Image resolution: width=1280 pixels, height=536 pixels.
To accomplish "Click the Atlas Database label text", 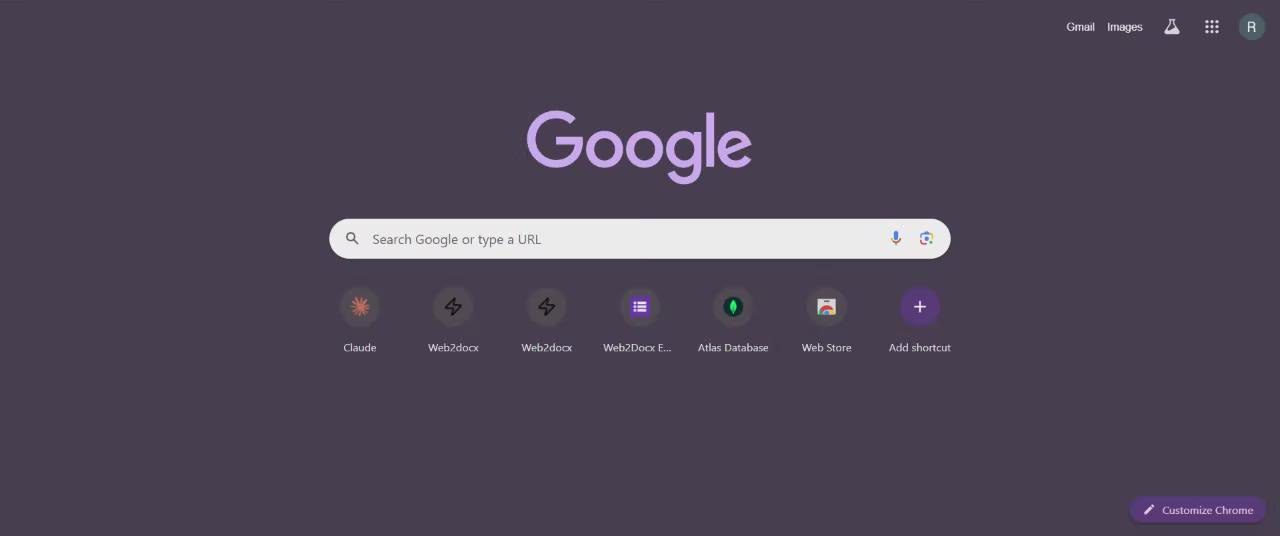I will point(733,348).
